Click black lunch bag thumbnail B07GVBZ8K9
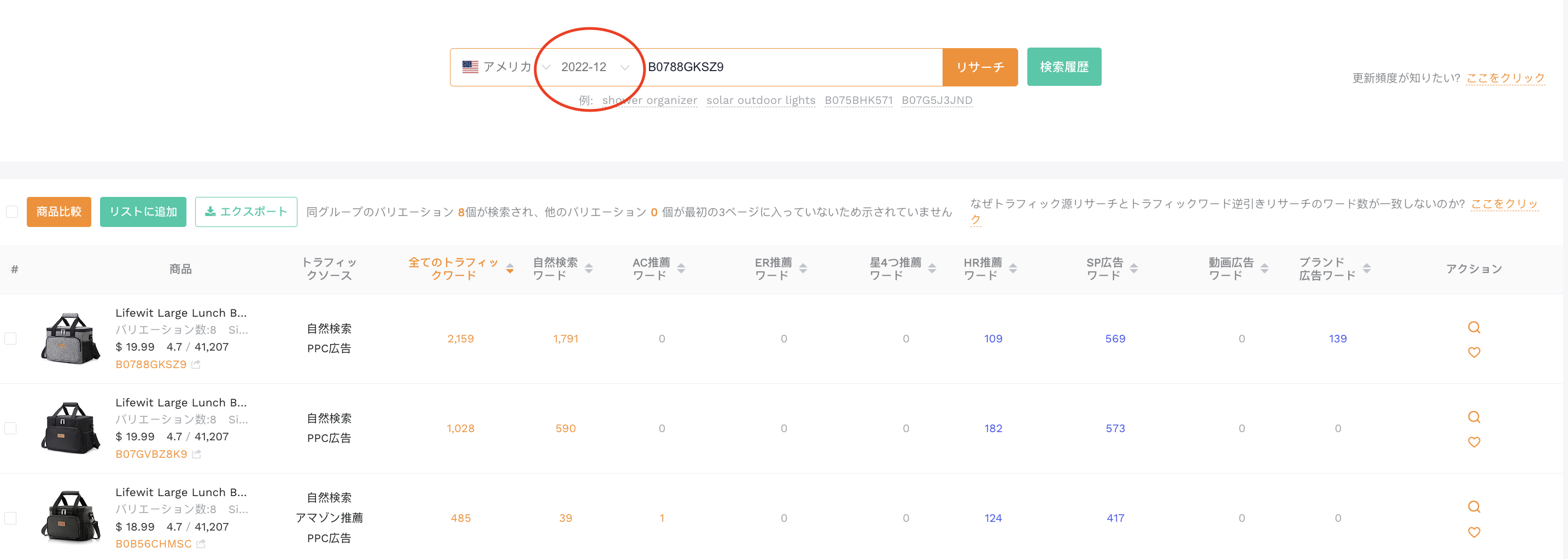 [x=71, y=428]
